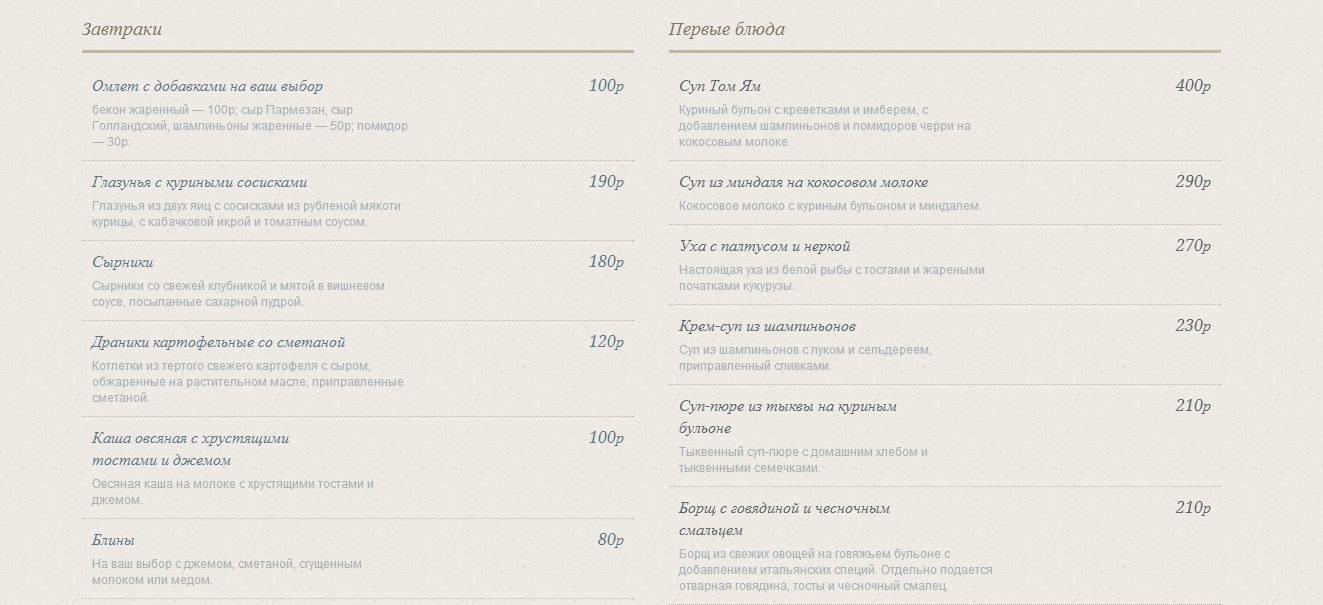The height and width of the screenshot is (605, 1323).
Task: Choose Уха с палтусом и неркой
Action: (x=764, y=247)
